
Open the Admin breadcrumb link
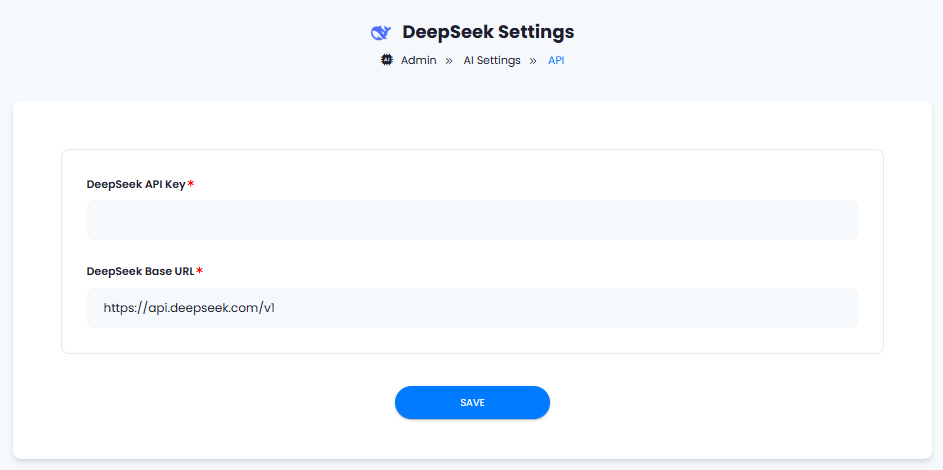coord(419,61)
